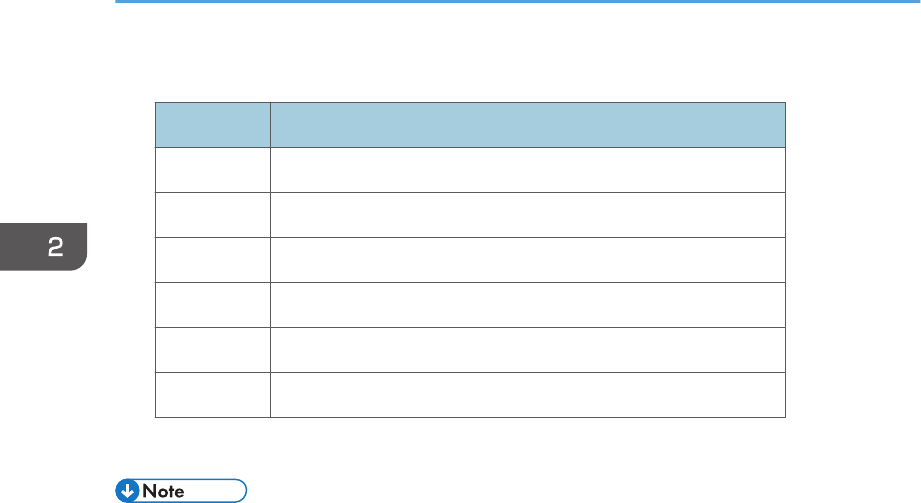Click the narrow blue header cell
The image size is (921, 503).
coord(212,124)
